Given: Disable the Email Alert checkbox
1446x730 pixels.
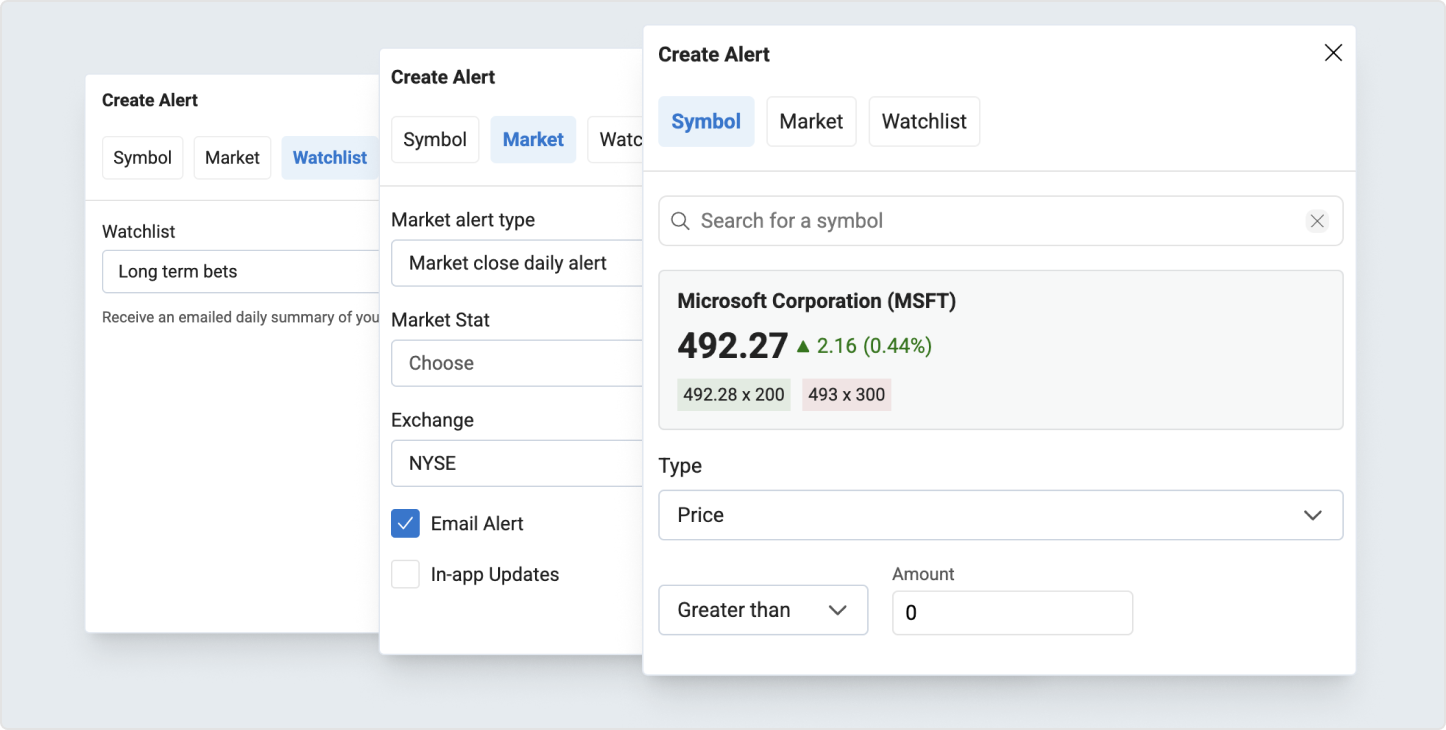Looking at the screenshot, I should pos(405,523).
